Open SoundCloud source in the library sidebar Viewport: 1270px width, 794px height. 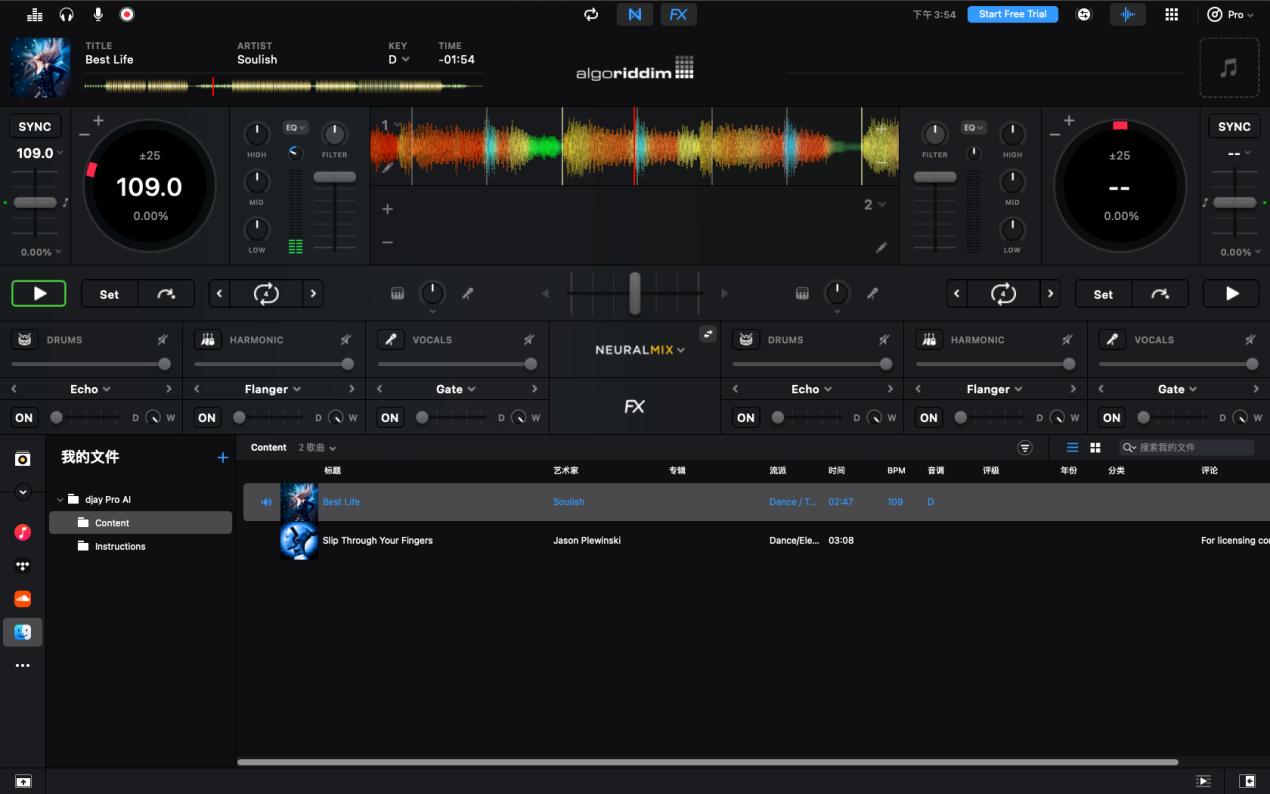[22, 599]
